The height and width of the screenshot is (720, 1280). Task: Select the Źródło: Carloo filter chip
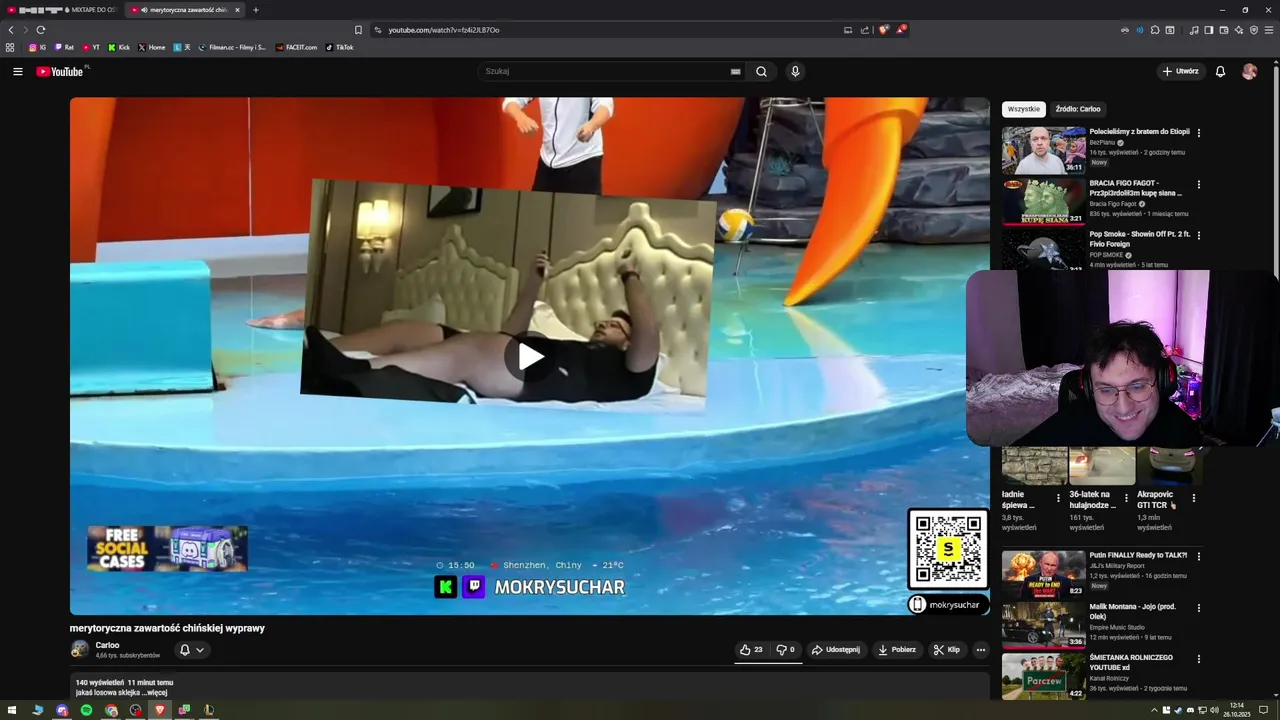click(1078, 109)
